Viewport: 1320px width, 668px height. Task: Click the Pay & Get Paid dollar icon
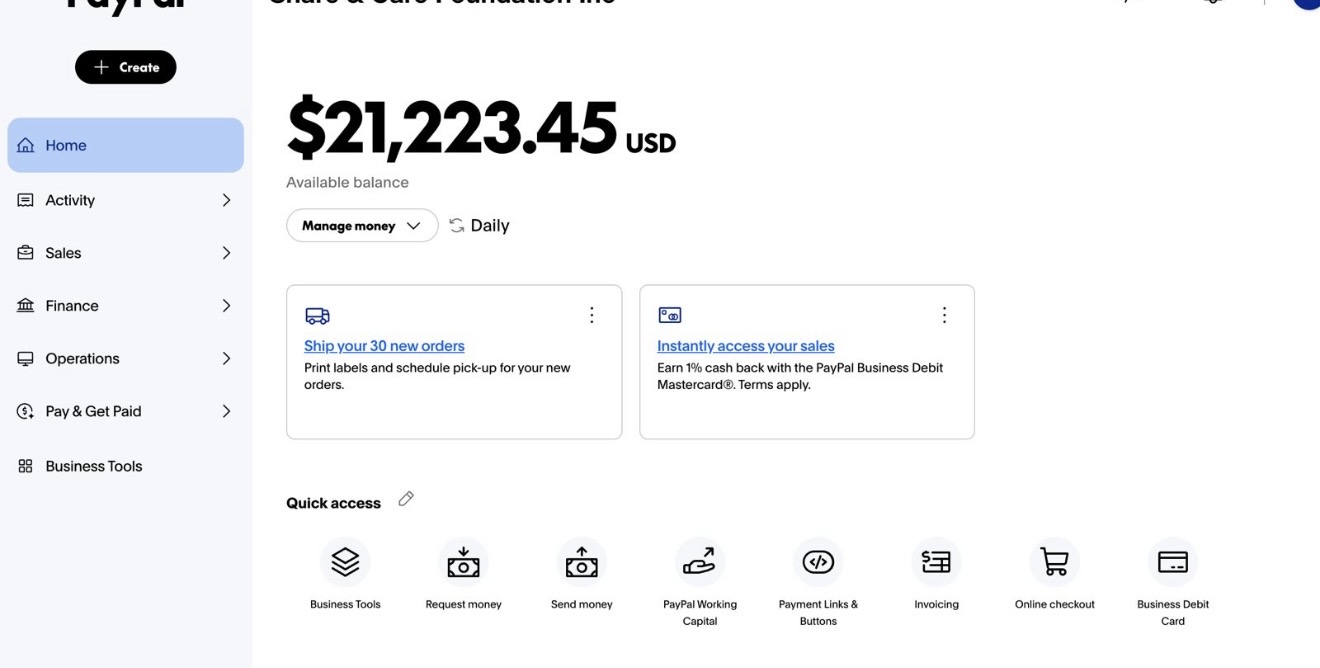pyautogui.click(x=26, y=411)
